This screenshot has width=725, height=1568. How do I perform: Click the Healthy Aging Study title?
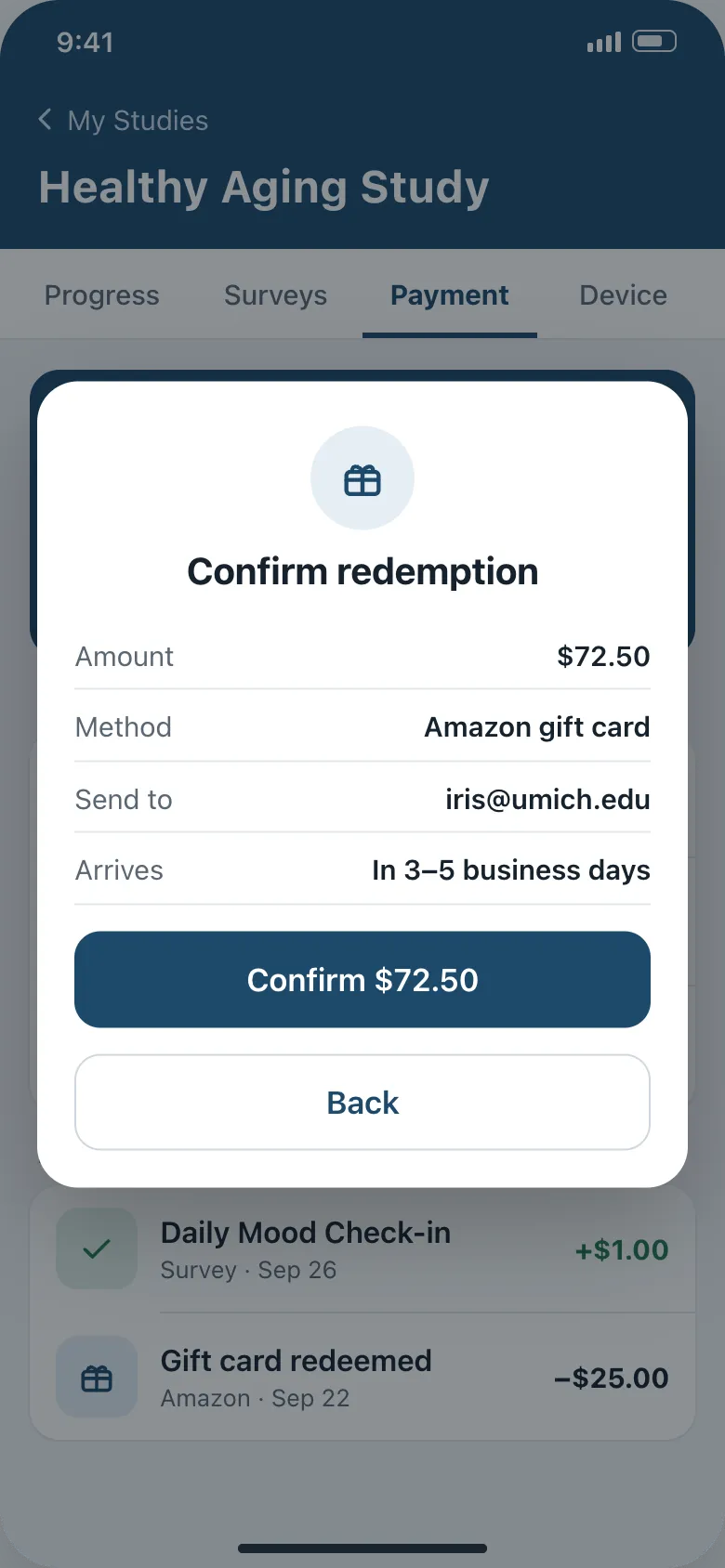[x=264, y=188]
